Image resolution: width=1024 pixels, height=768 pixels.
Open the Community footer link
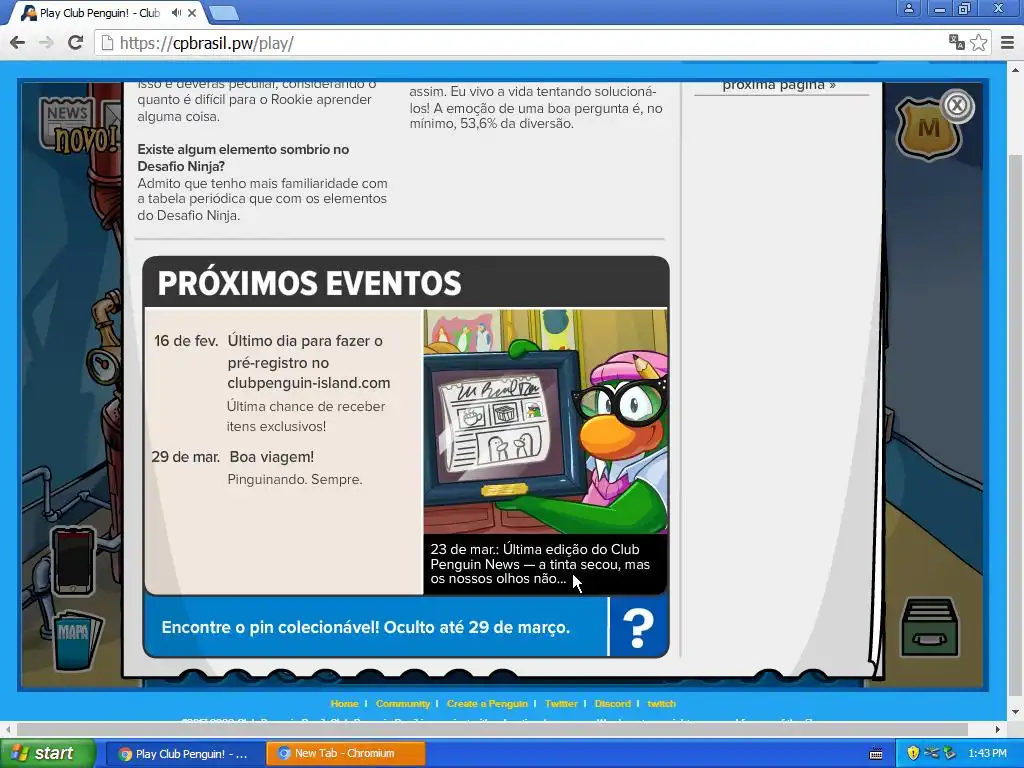[403, 703]
